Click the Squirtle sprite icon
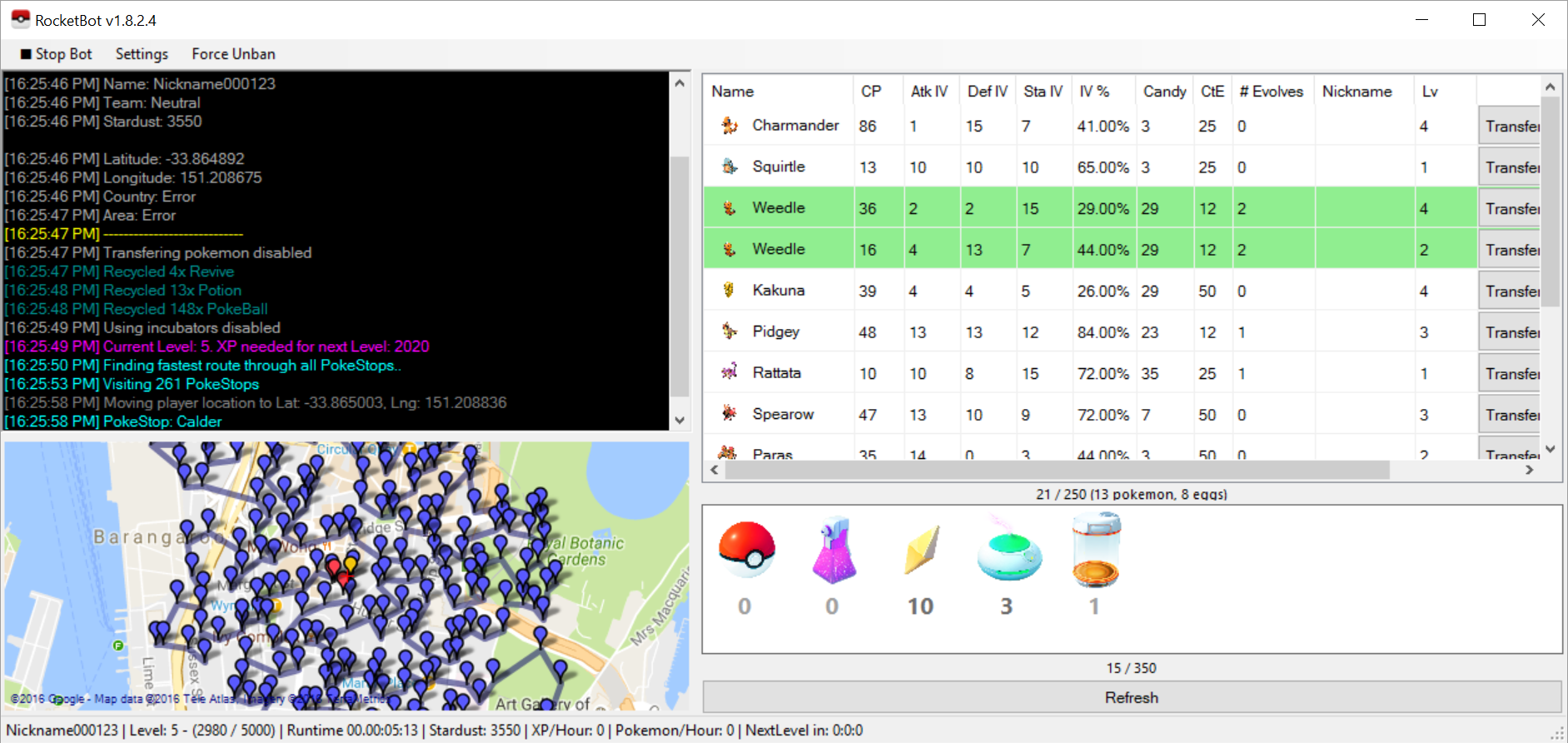The height and width of the screenshot is (743, 1568). click(729, 167)
